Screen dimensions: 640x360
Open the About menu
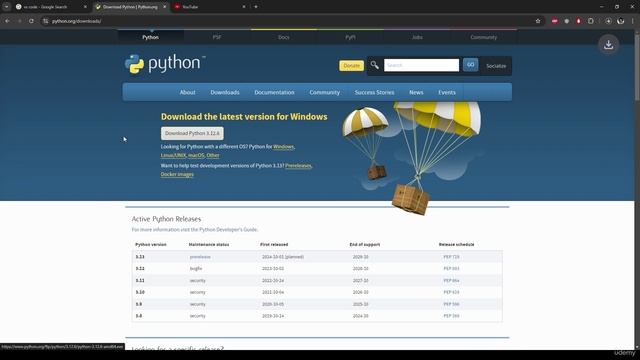187,92
